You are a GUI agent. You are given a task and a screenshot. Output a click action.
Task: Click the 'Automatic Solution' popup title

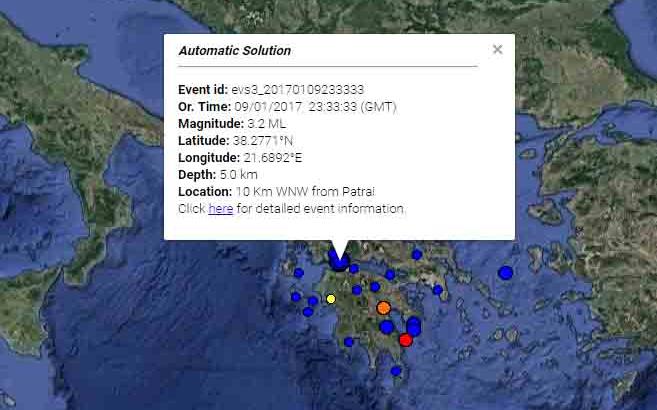coord(235,51)
